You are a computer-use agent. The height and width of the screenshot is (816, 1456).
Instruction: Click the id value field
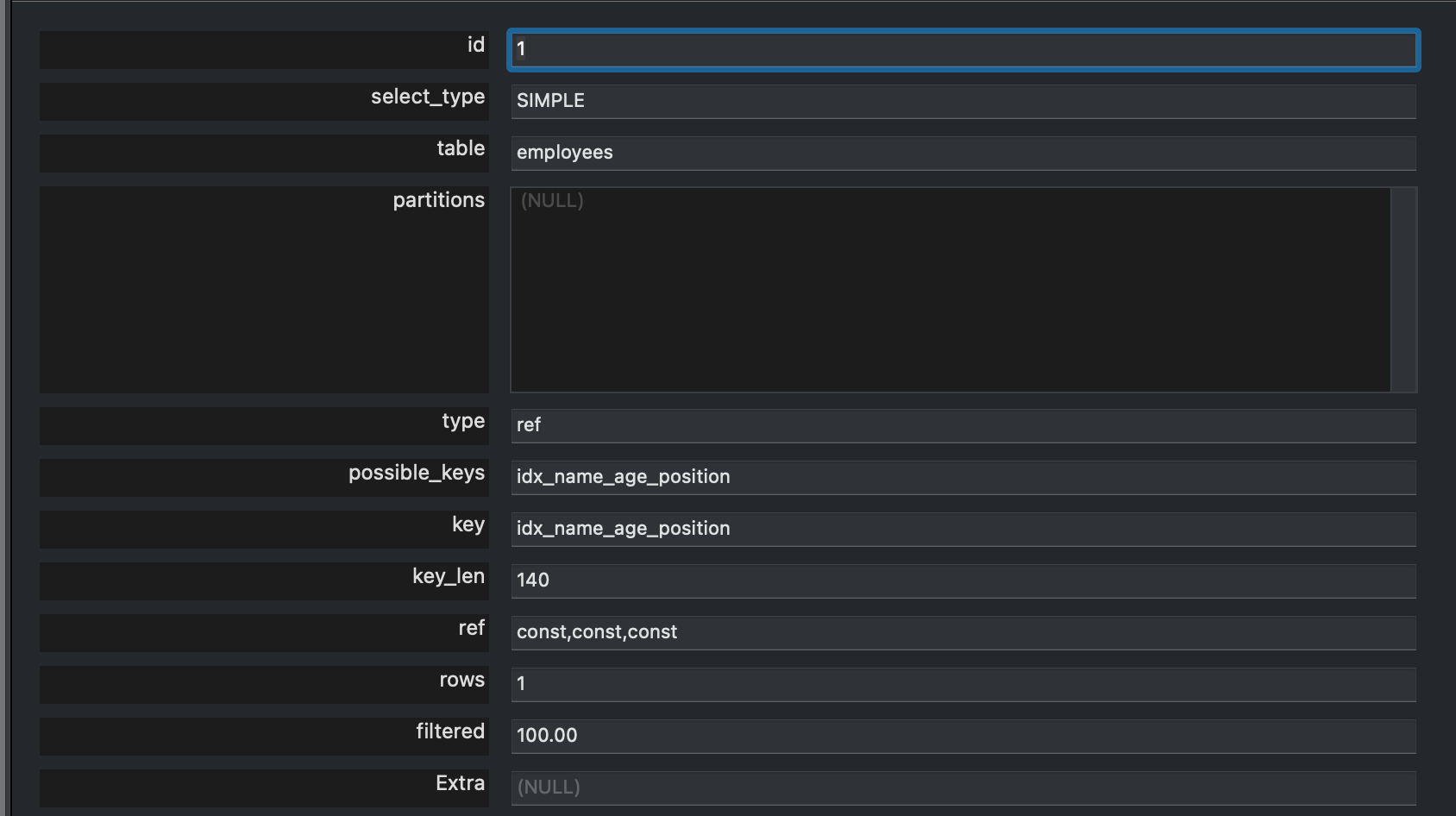[963, 49]
